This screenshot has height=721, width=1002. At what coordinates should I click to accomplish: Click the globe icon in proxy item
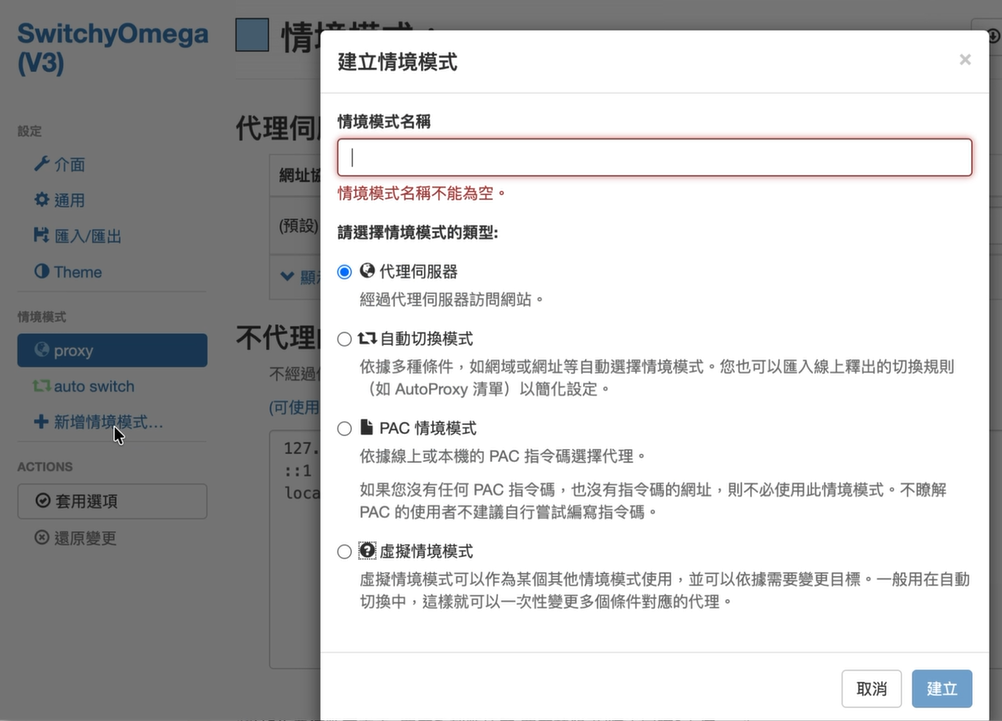click(42, 350)
